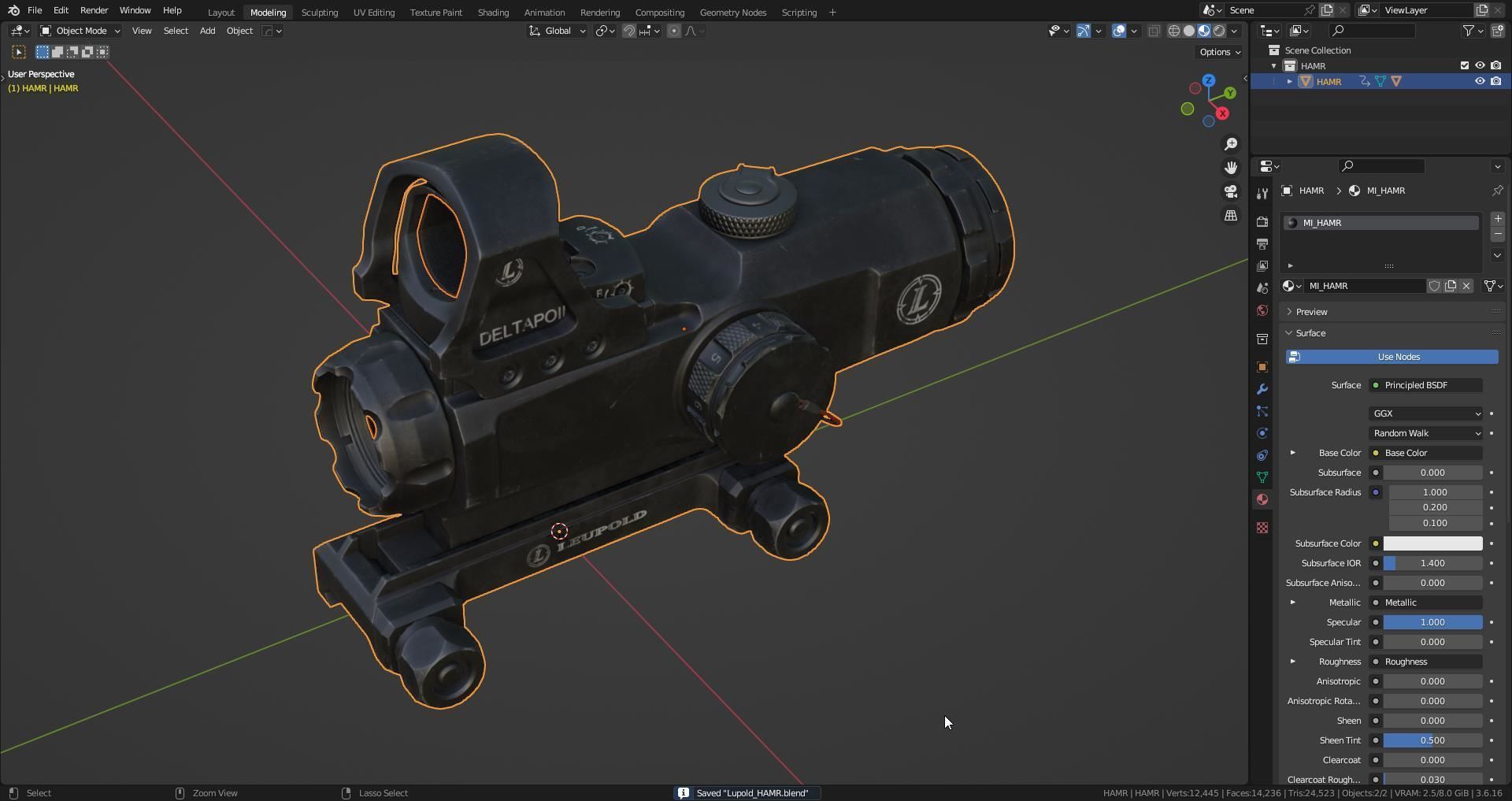Unlink MI_HAMR material with X icon
The image size is (1512, 801).
[x=1466, y=286]
